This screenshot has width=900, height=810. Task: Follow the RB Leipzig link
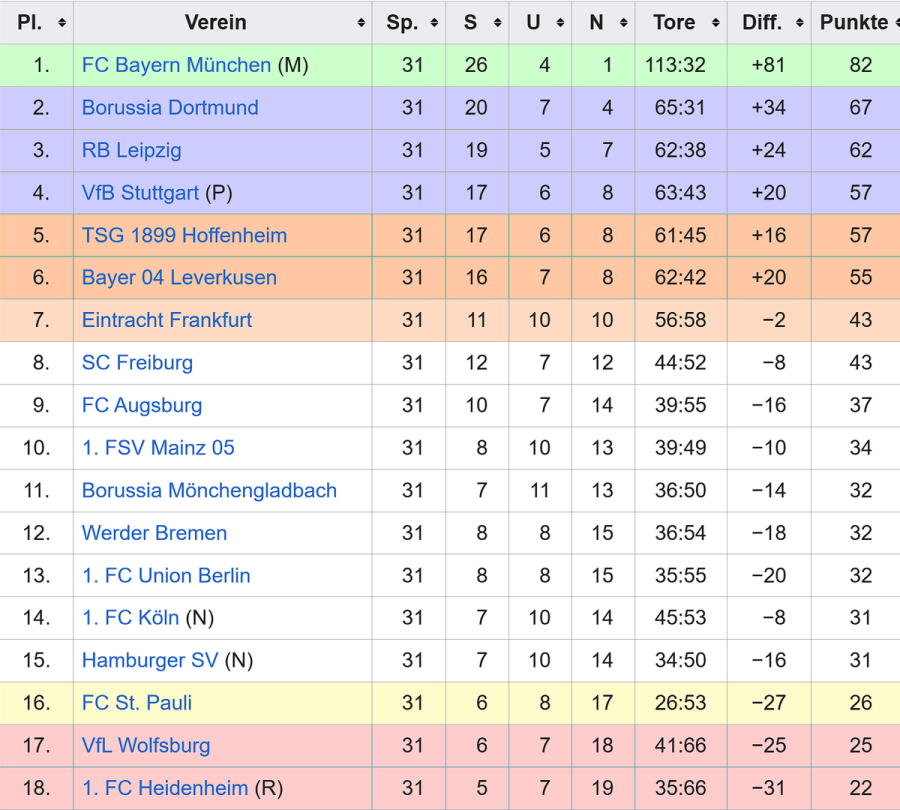[x=132, y=150]
